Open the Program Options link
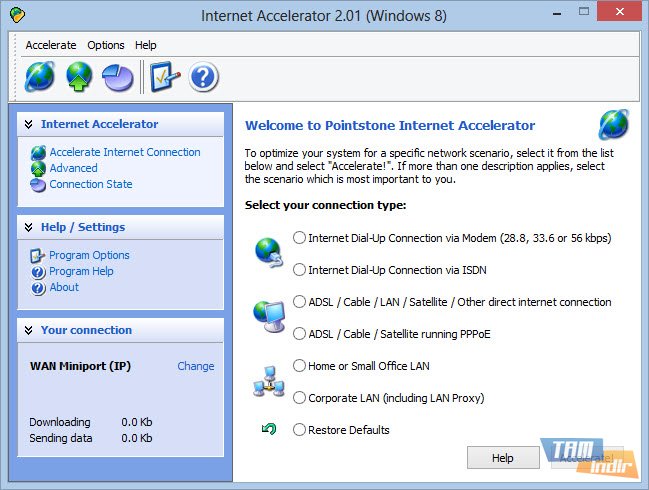 (x=89, y=255)
